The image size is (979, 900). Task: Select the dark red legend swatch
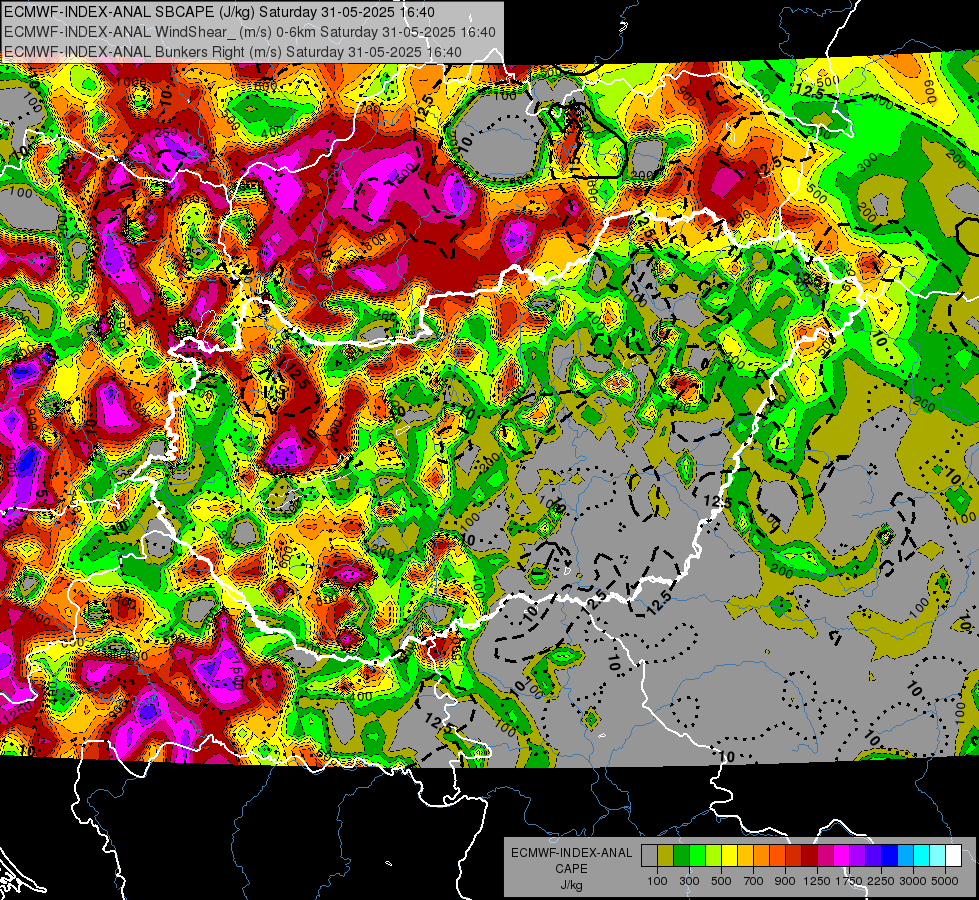810,855
